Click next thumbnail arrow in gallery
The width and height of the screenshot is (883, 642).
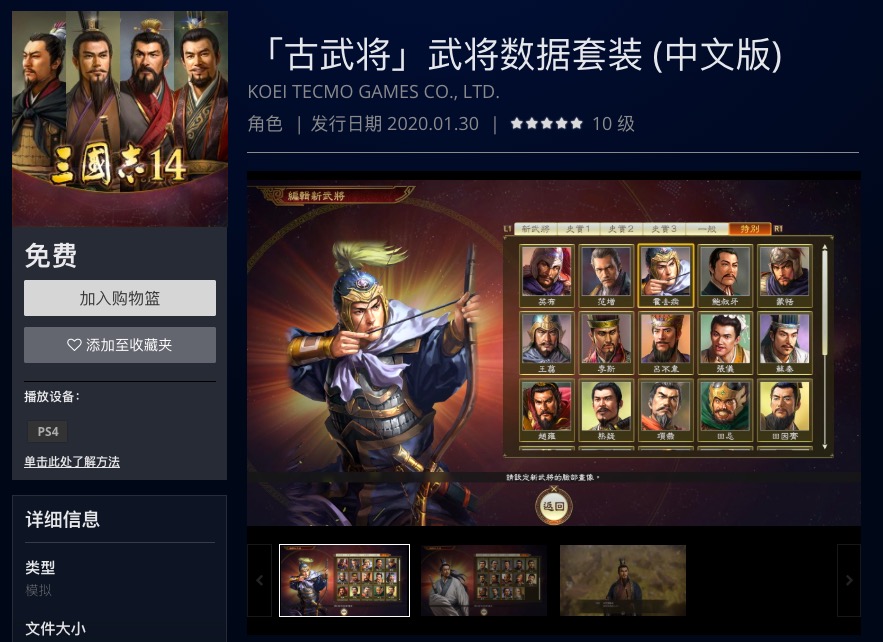point(849,580)
